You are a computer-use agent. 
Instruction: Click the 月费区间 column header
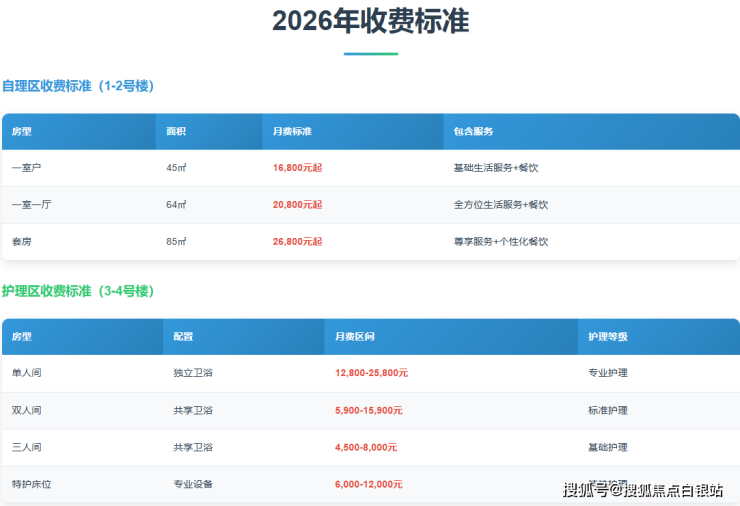354,337
